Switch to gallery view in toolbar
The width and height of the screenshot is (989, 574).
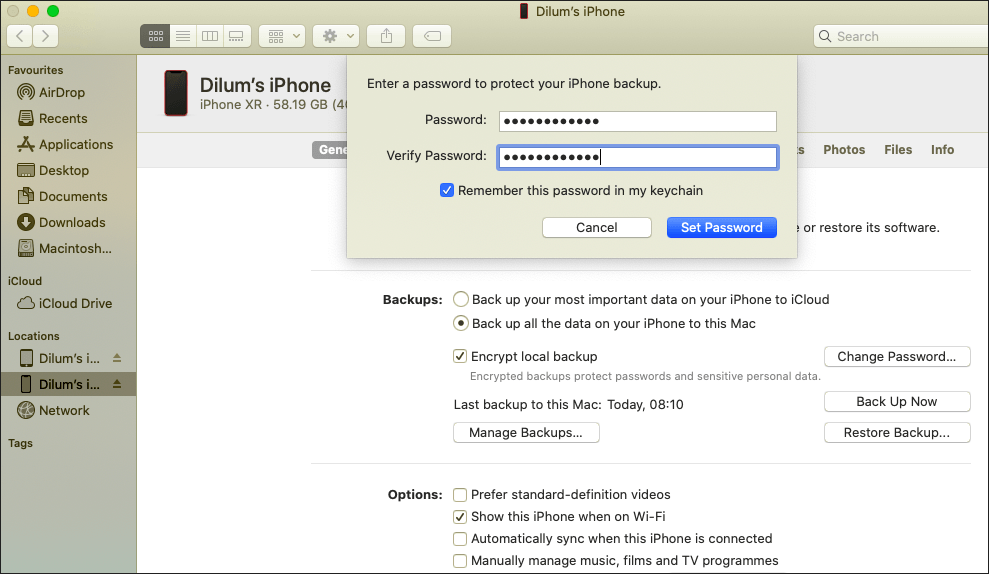click(x=237, y=36)
